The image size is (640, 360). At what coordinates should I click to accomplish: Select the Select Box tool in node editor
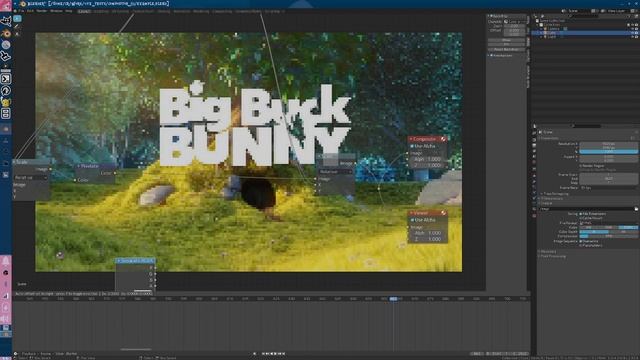click(17, 19)
